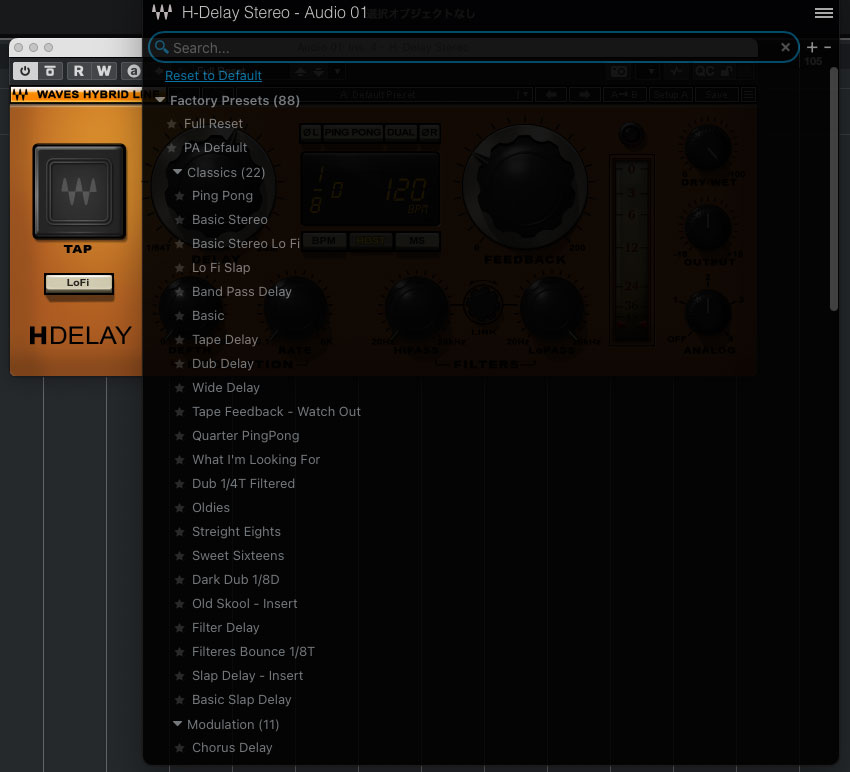Load the Full Reset preset
This screenshot has width=850, height=772.
[x=213, y=124]
